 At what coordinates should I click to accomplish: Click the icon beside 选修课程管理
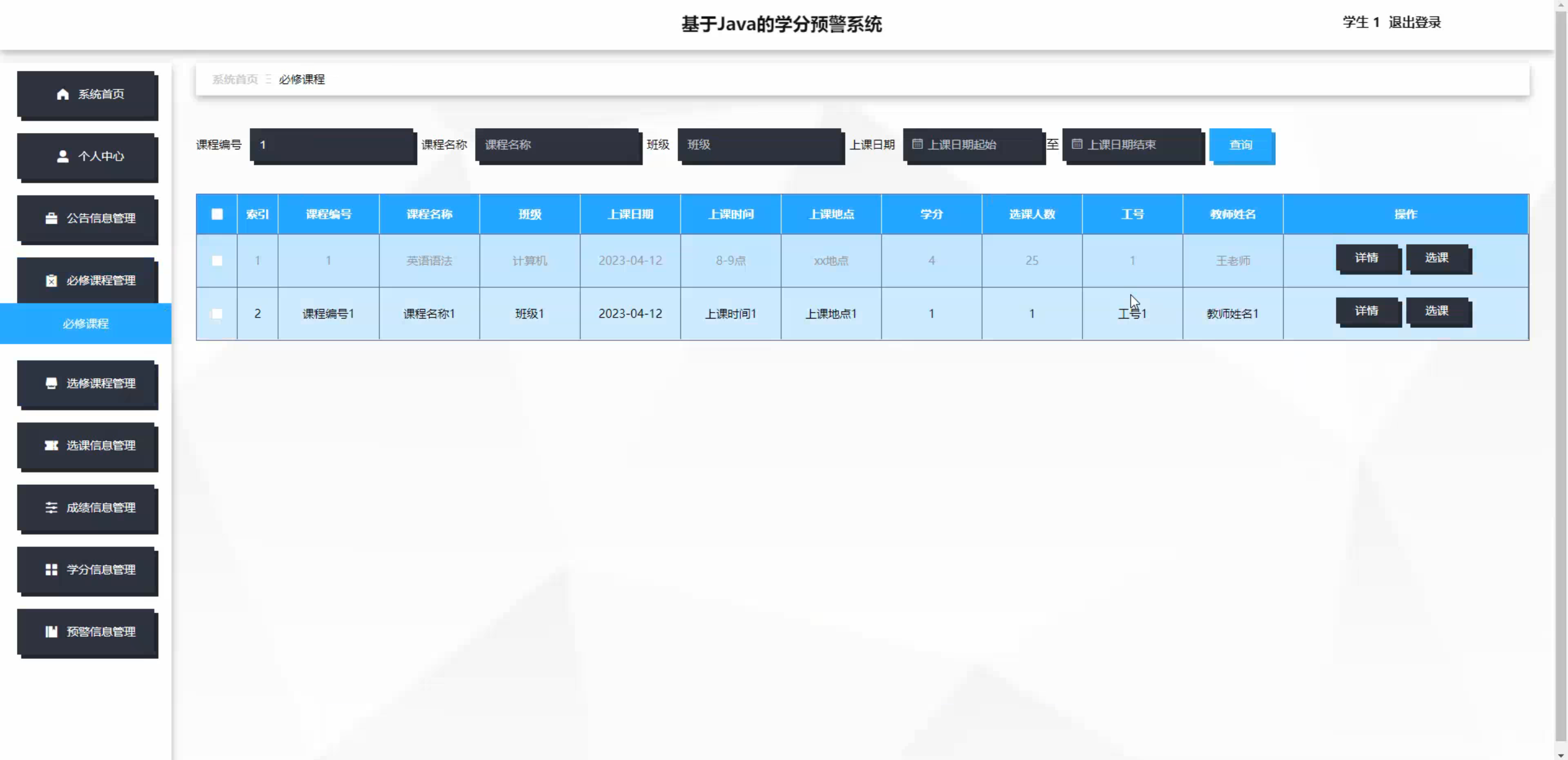tap(51, 383)
